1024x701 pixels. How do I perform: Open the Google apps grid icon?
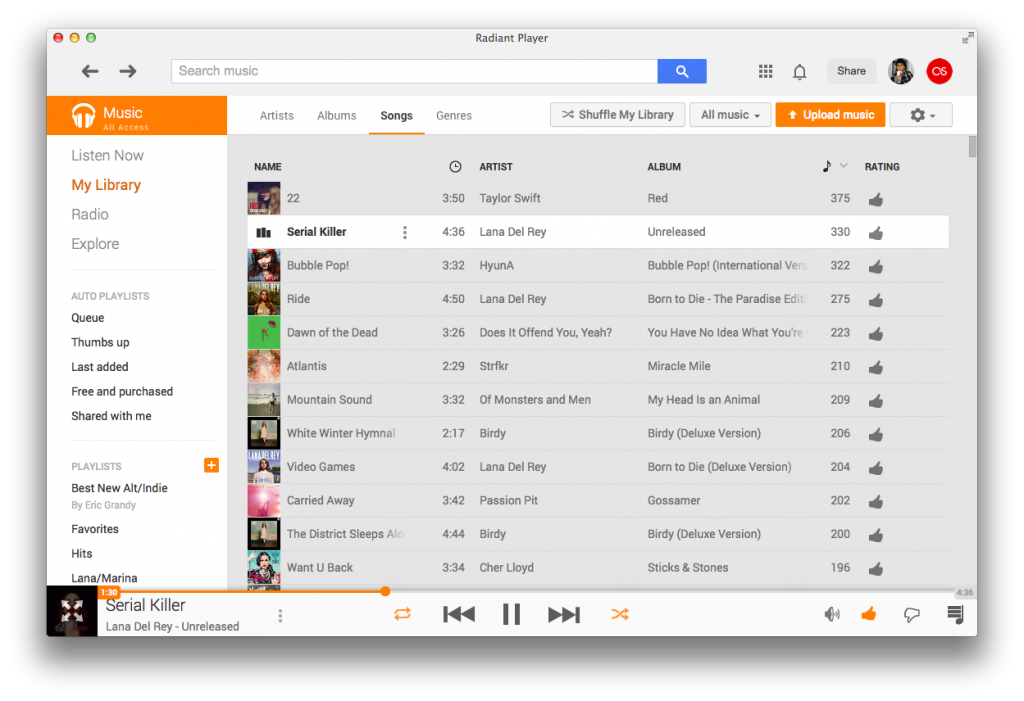(766, 71)
